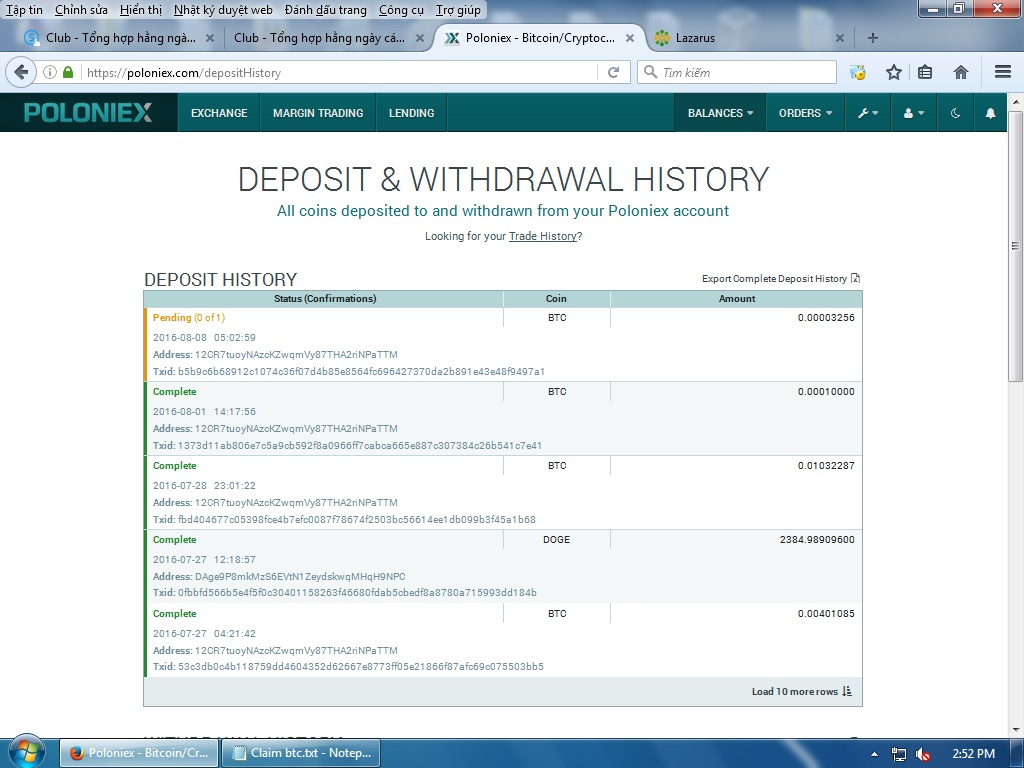Open the Poloniex wrench tools menu

click(868, 113)
